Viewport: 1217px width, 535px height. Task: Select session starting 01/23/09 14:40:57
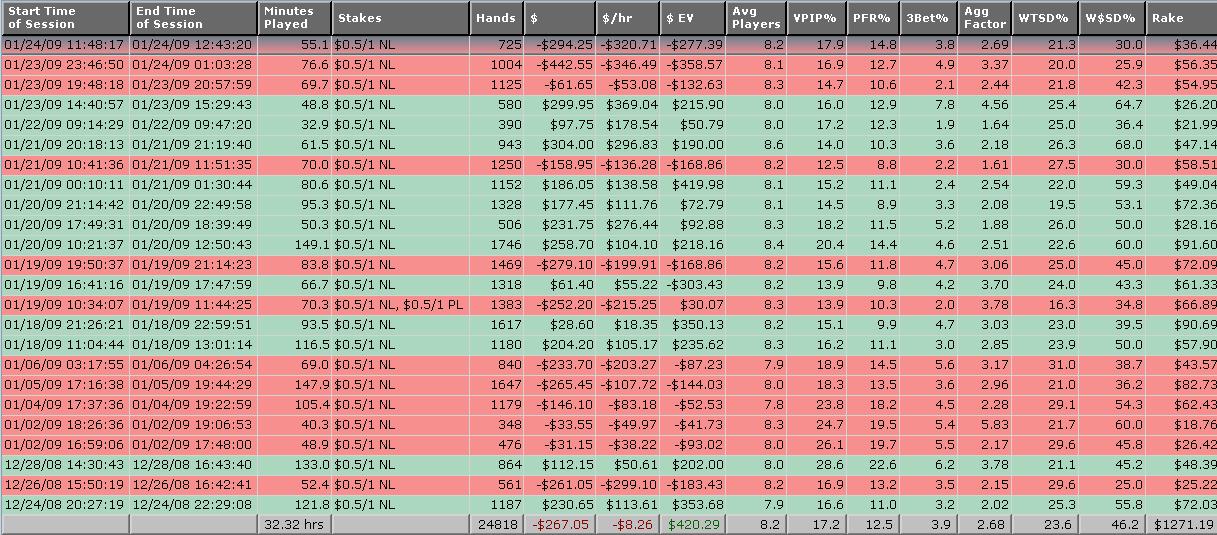tap(608, 105)
